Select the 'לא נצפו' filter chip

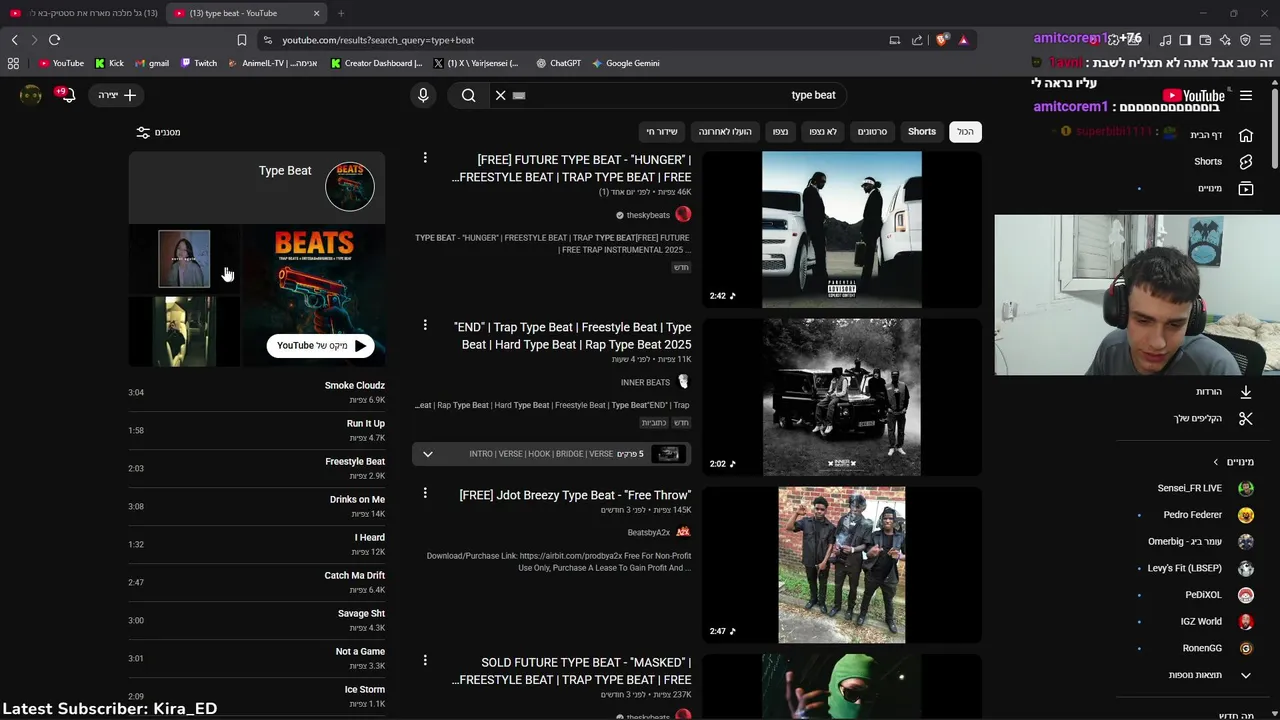(823, 132)
